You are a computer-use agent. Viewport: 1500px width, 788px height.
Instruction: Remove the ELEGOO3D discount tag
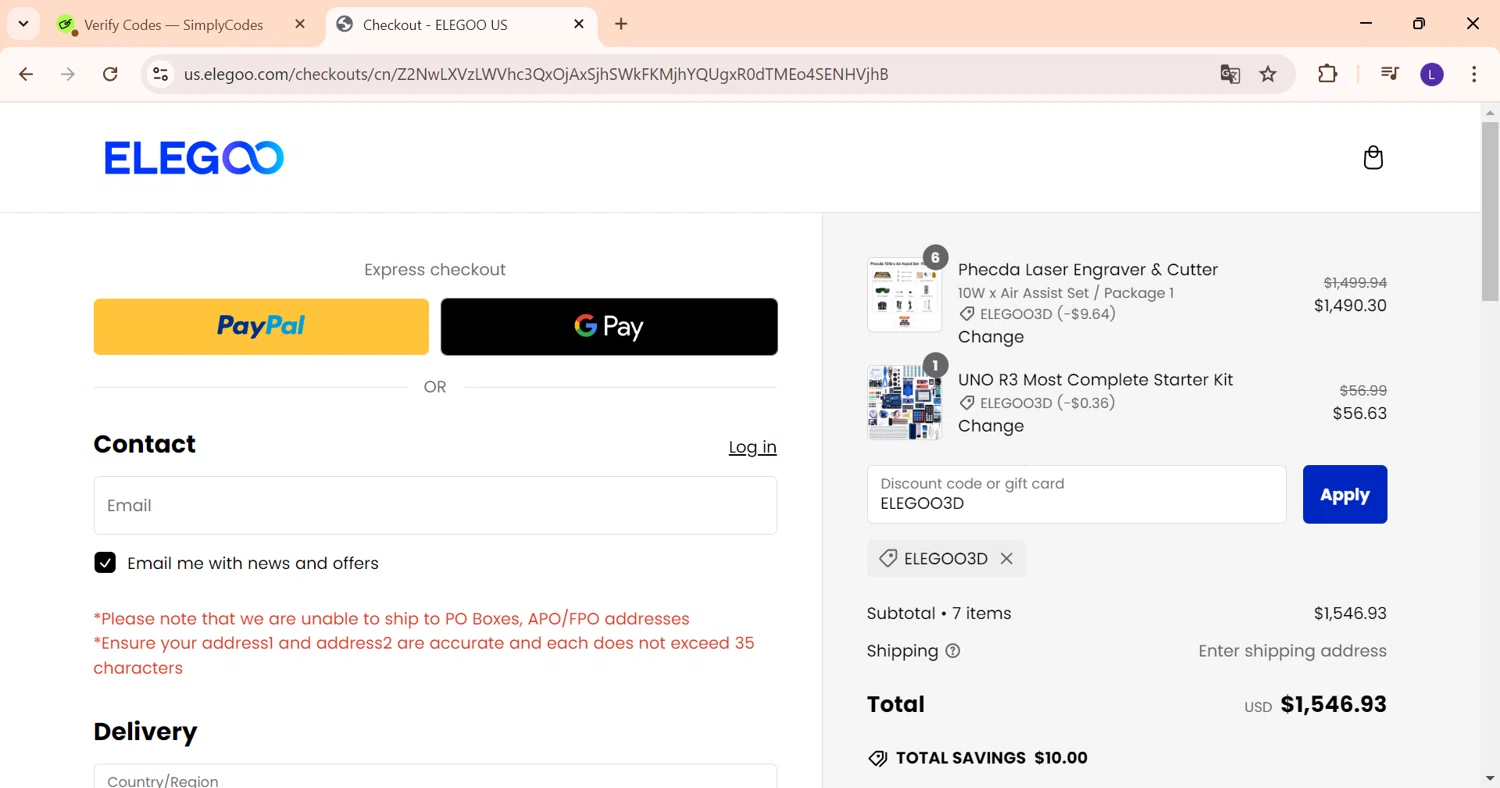click(1007, 559)
